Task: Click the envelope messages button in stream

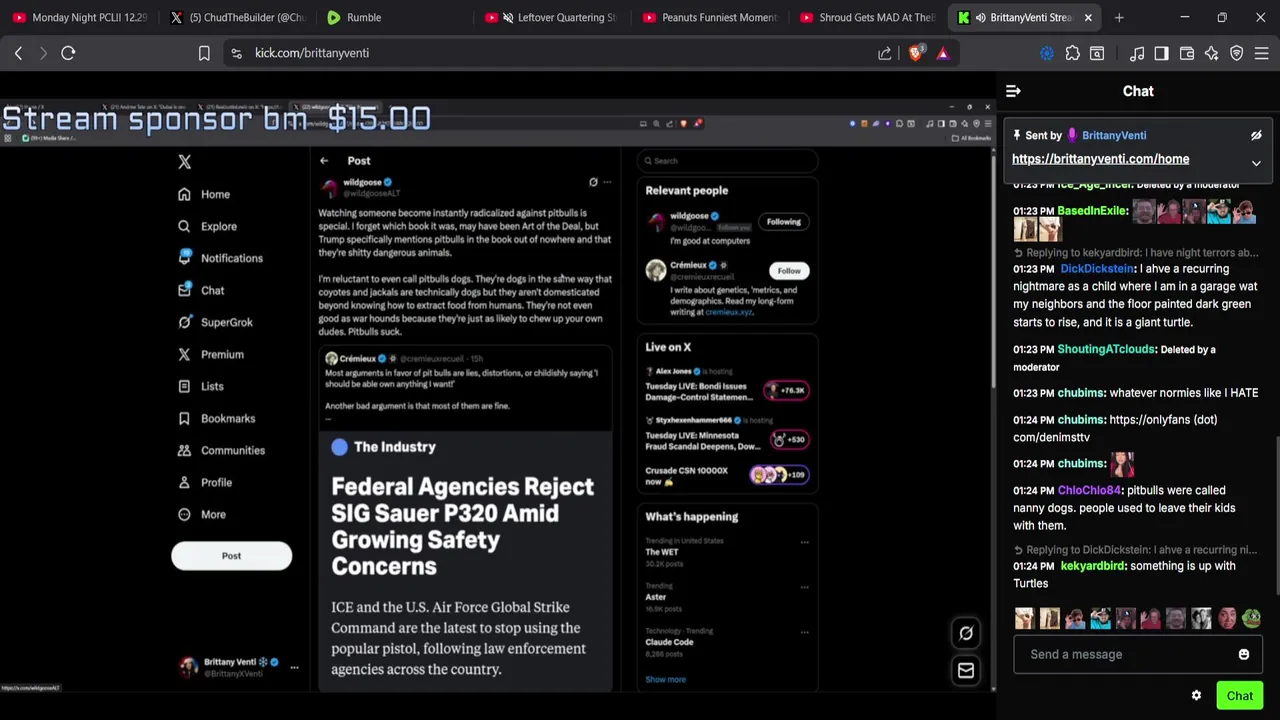Action: pos(966,671)
